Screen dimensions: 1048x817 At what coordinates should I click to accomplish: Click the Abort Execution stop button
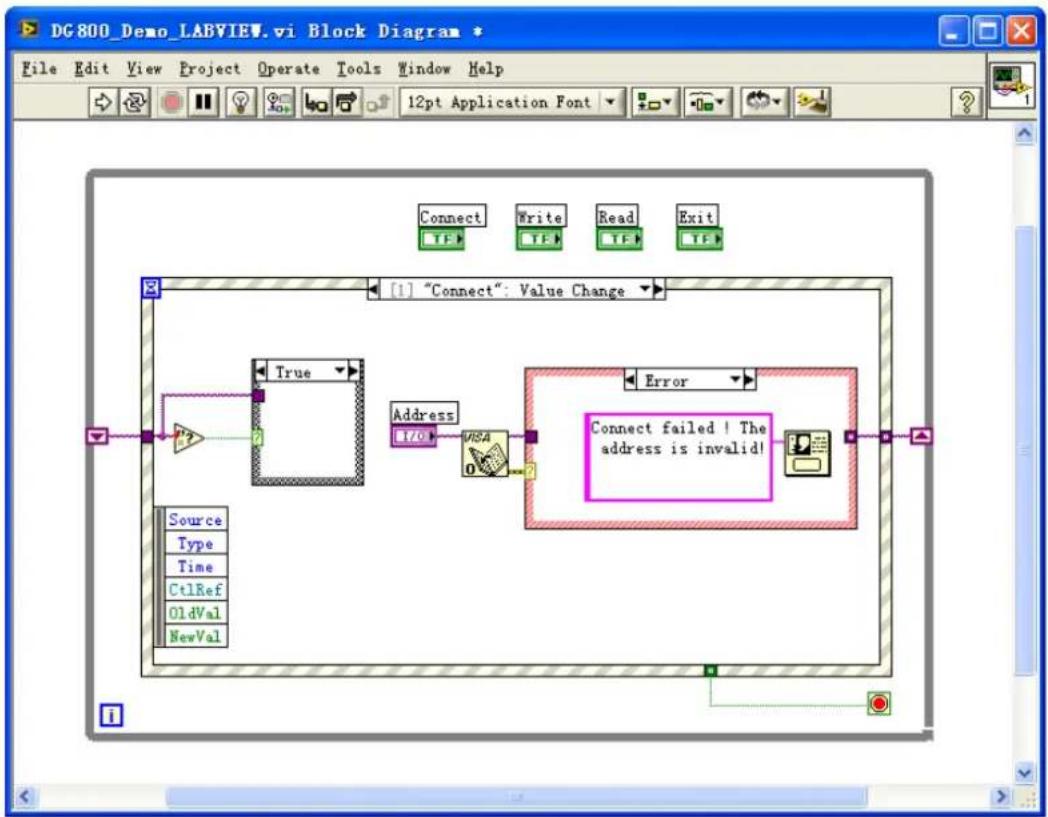coord(172,102)
